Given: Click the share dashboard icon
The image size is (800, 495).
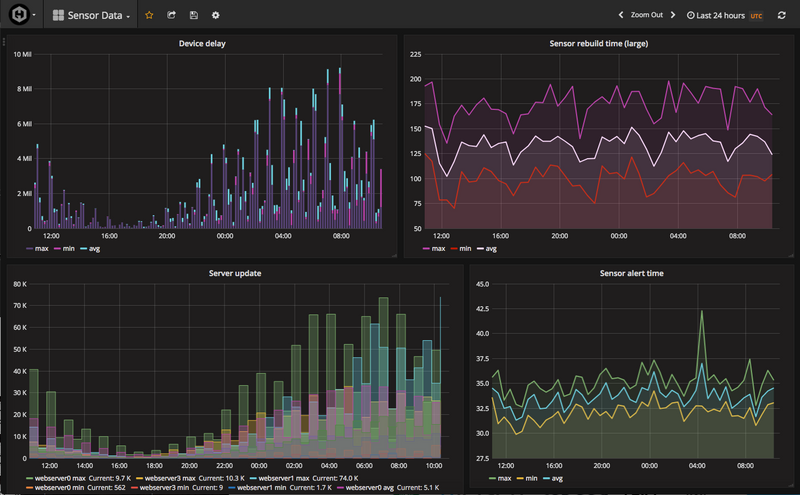Looking at the screenshot, I should coord(171,16).
